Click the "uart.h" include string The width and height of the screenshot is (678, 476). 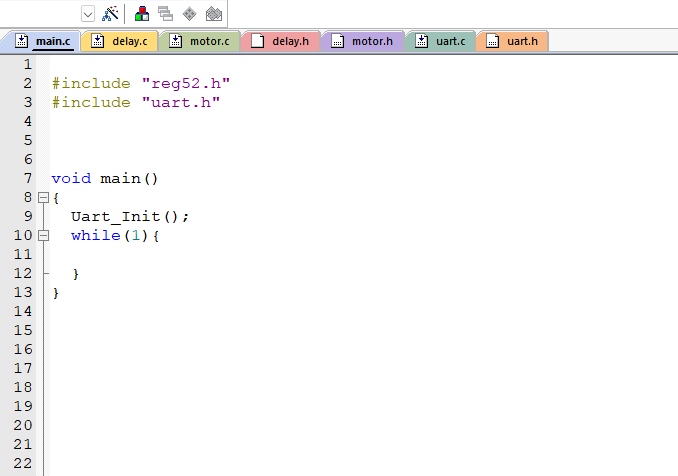point(181,102)
